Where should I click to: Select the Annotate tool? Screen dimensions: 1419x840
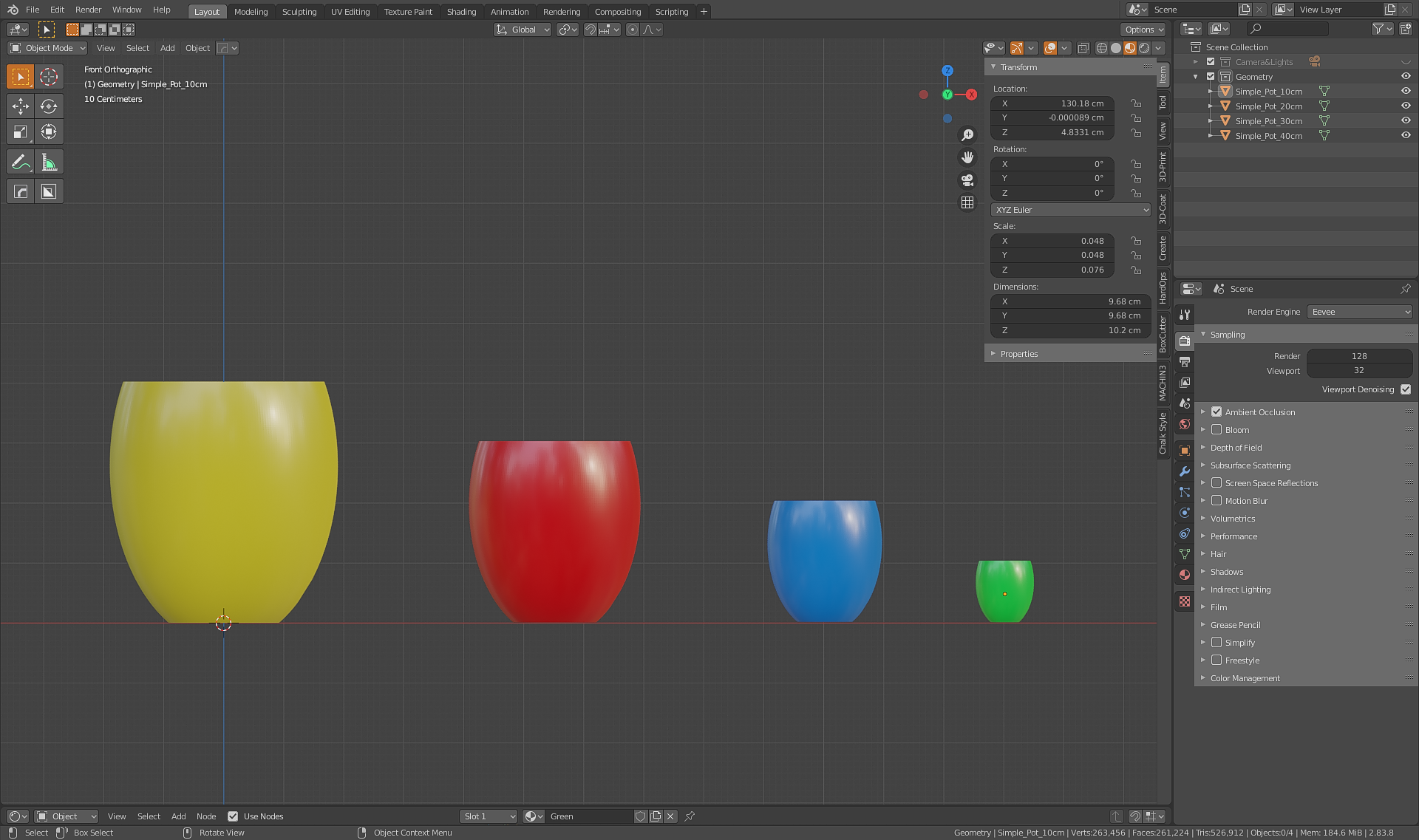[21, 162]
